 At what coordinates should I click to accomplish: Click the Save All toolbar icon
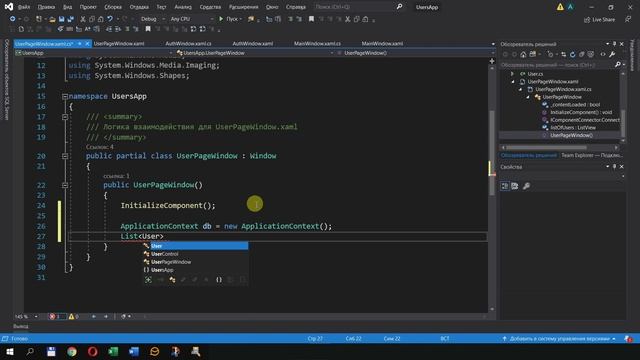click(x=70, y=19)
